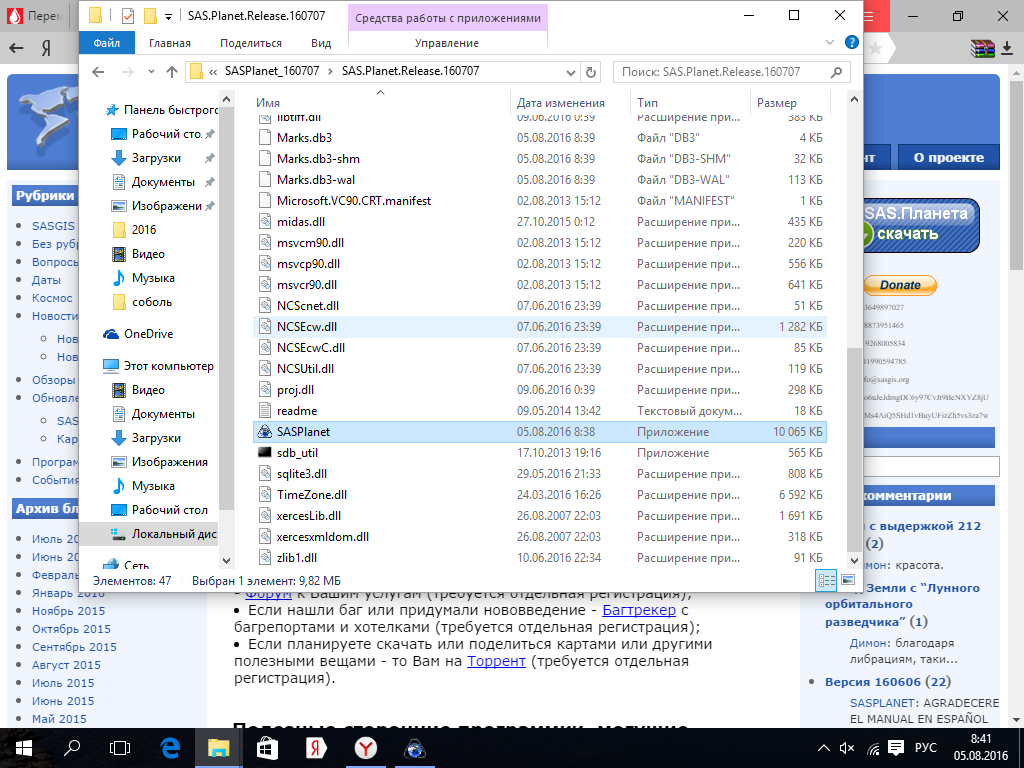Click the Donate button on website
The image size is (1024, 768).
coord(900,285)
